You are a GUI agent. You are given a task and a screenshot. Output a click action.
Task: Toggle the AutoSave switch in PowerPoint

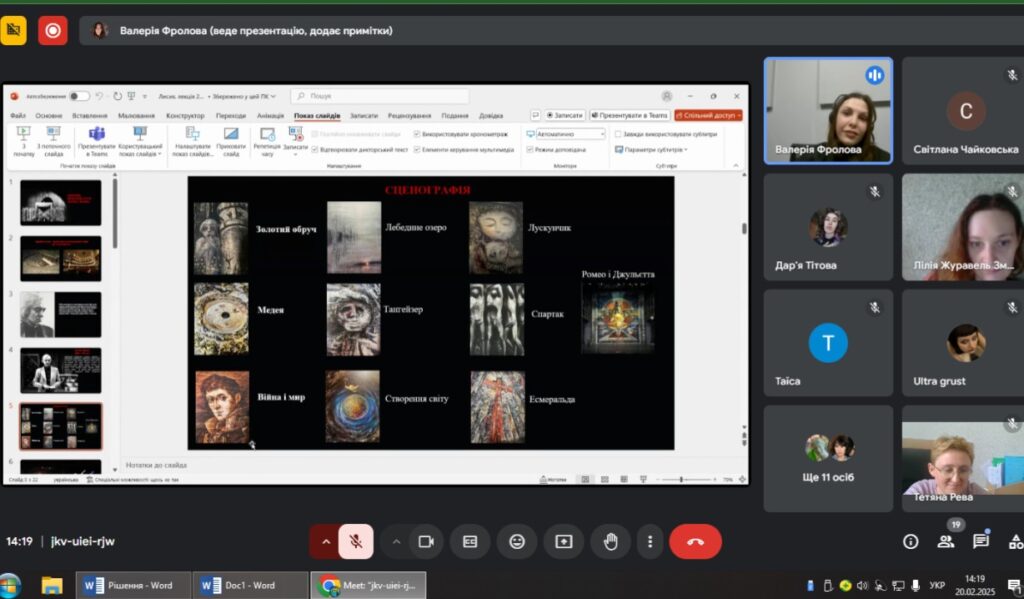[78, 96]
